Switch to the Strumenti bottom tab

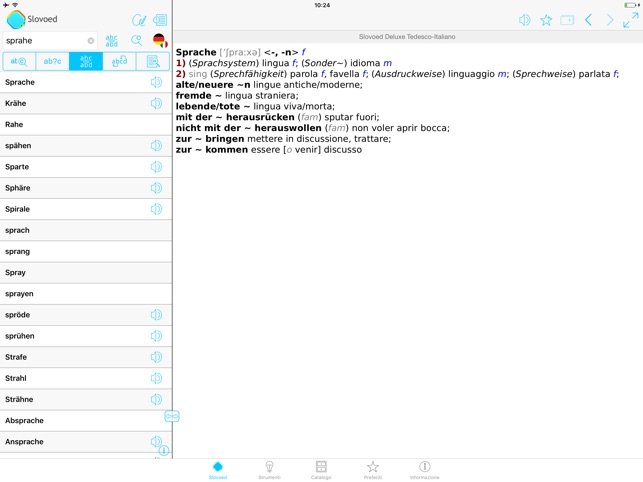click(269, 470)
